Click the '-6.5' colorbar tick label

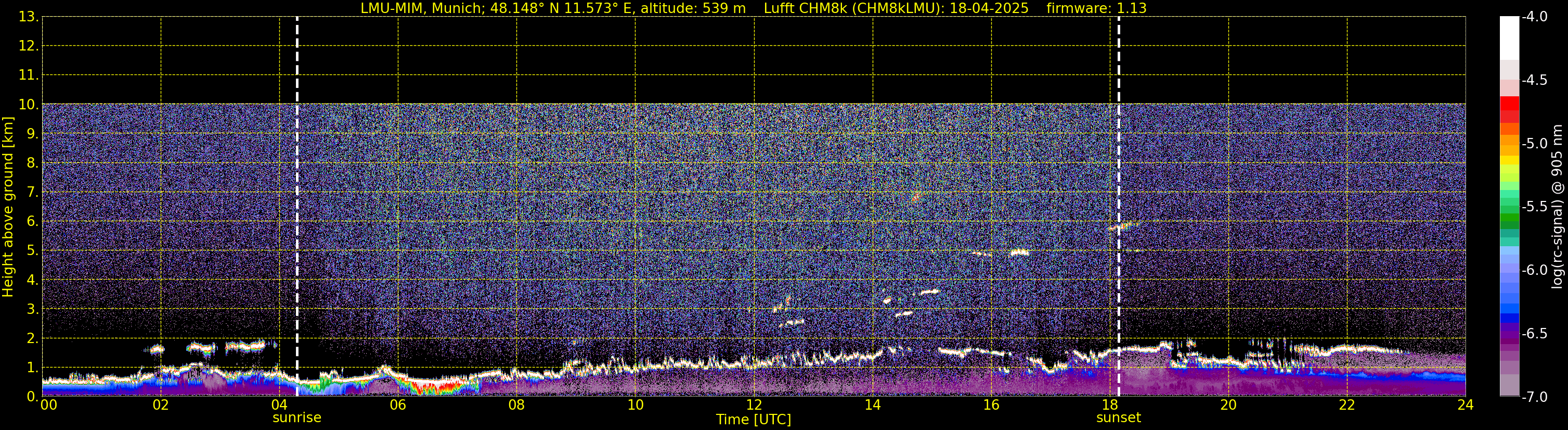click(1534, 334)
